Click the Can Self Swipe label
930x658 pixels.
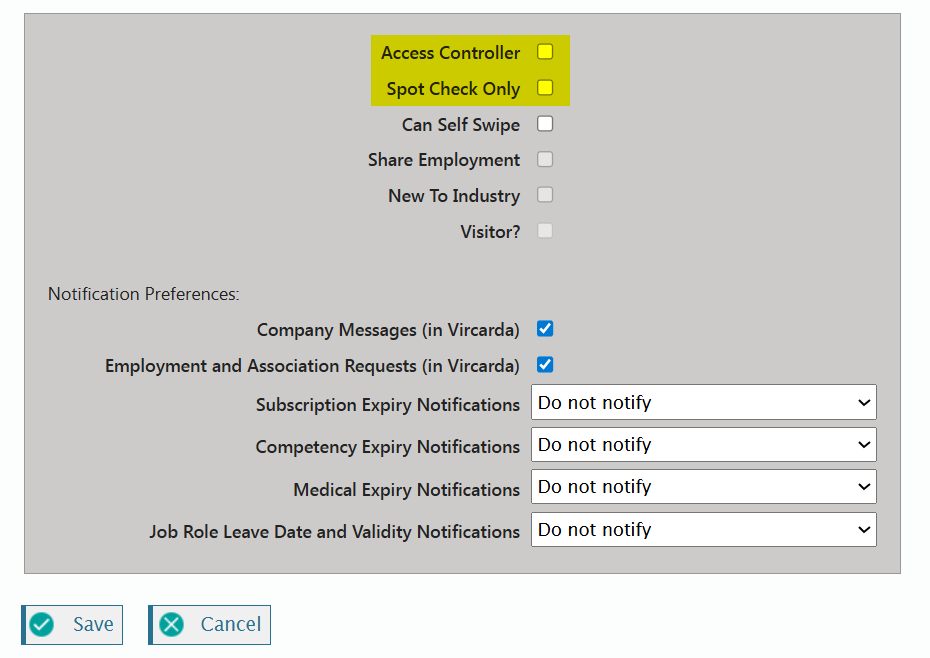click(x=461, y=125)
